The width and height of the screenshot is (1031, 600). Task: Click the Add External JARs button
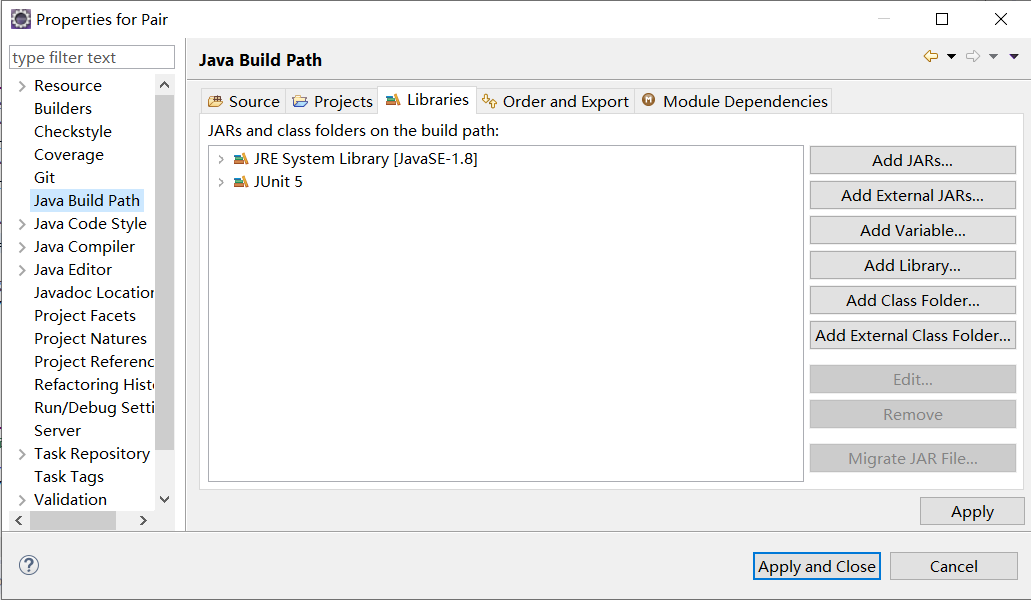912,195
